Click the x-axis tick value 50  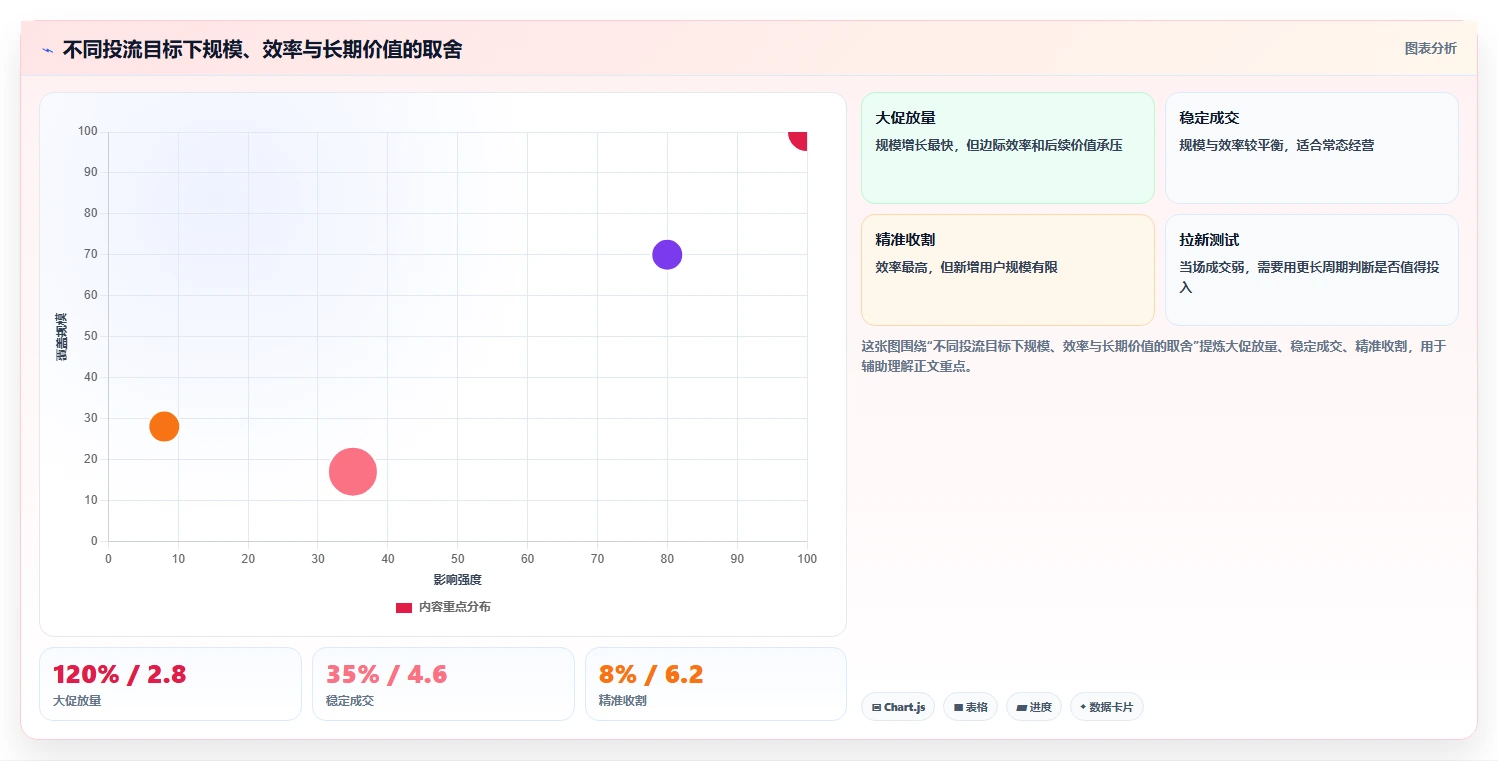[458, 559]
